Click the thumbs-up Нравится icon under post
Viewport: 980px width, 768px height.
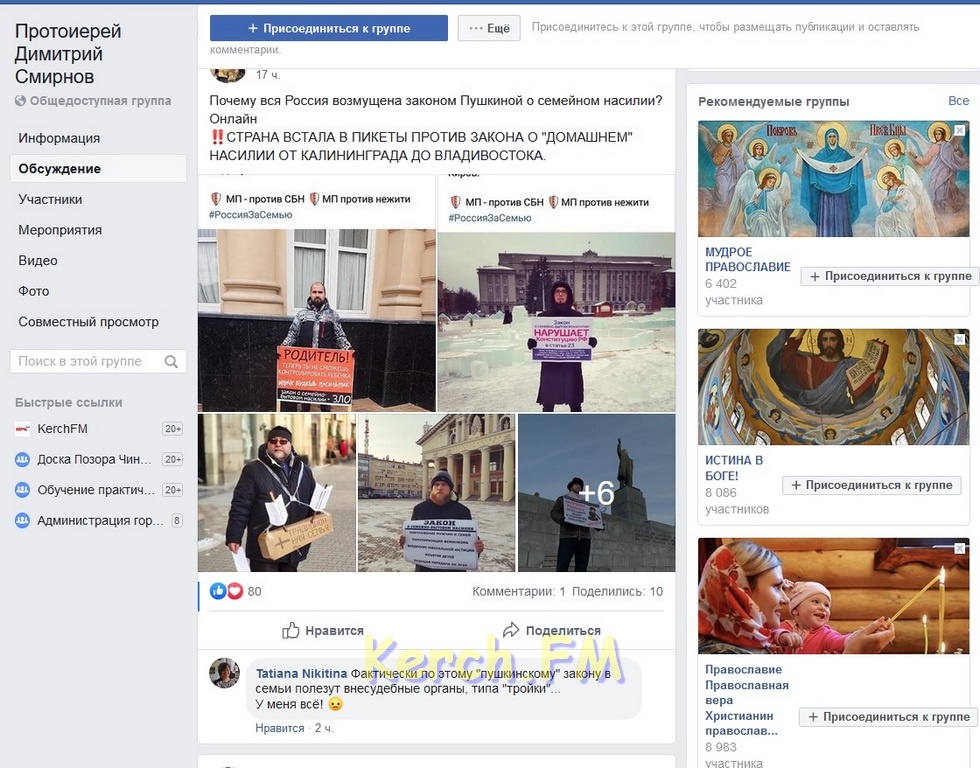291,630
